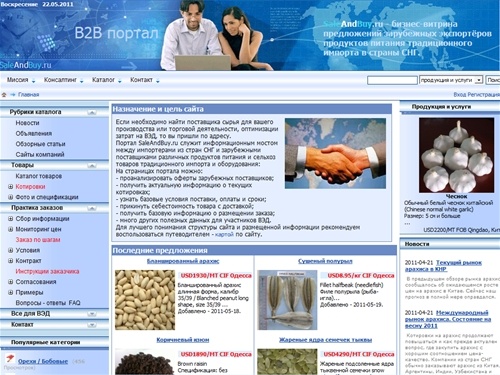Open the Заказ по шагам link
Image resolution: width=500 pixels, height=375 pixels.
click(x=38, y=240)
